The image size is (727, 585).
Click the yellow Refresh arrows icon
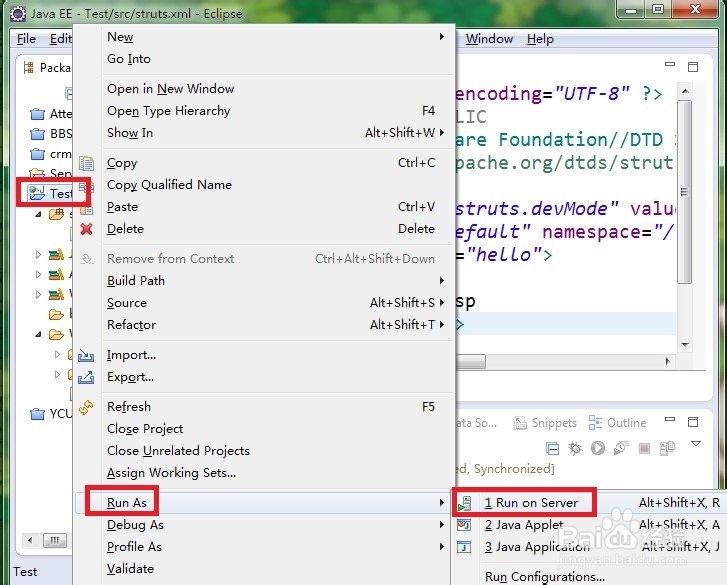point(86,407)
